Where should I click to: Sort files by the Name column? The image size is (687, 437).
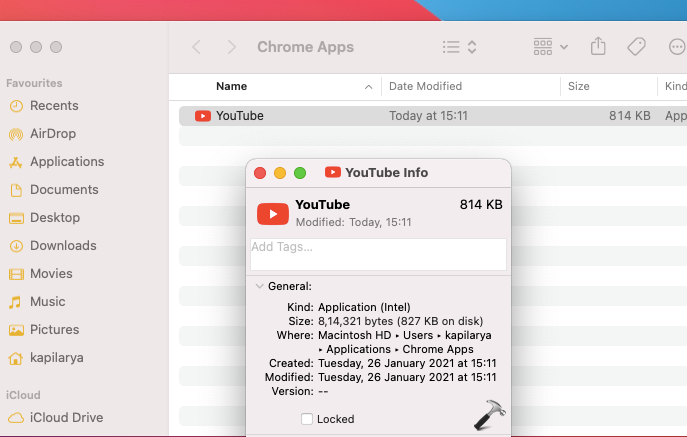[231, 86]
